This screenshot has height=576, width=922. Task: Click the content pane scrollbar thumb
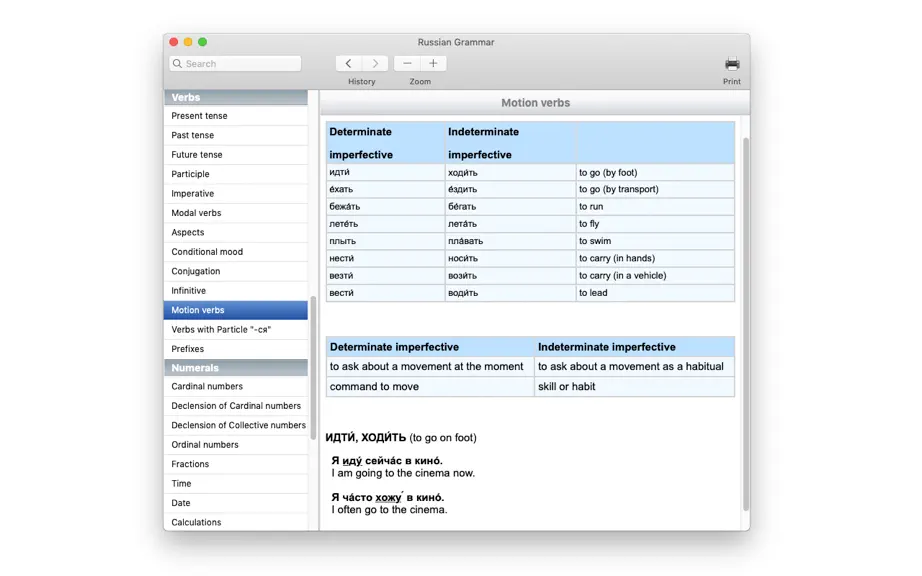point(746,324)
